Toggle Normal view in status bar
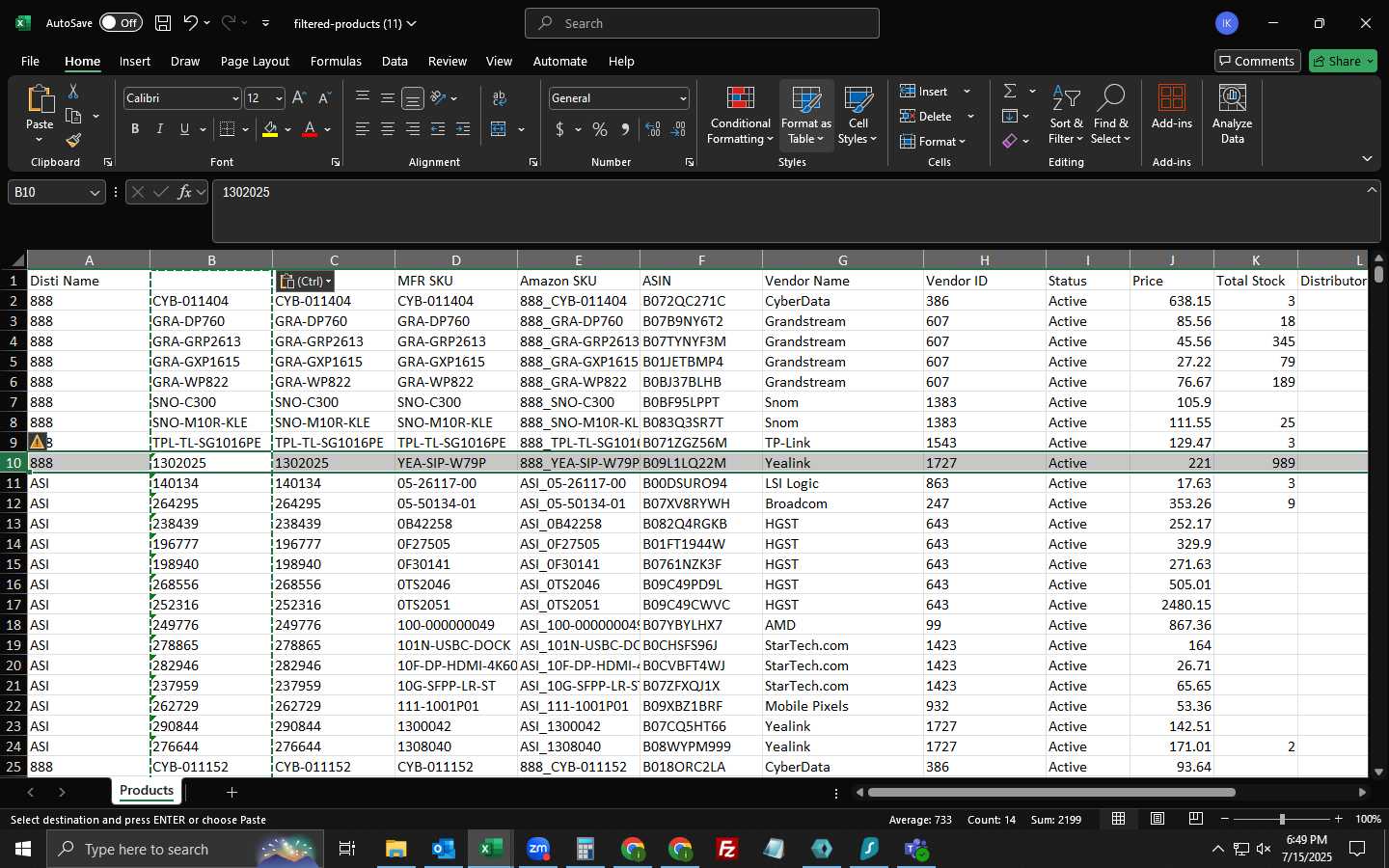 point(1118,819)
